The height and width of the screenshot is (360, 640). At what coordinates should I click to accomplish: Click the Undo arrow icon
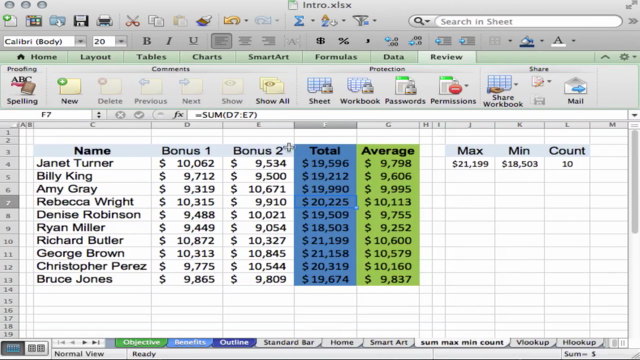click(232, 21)
